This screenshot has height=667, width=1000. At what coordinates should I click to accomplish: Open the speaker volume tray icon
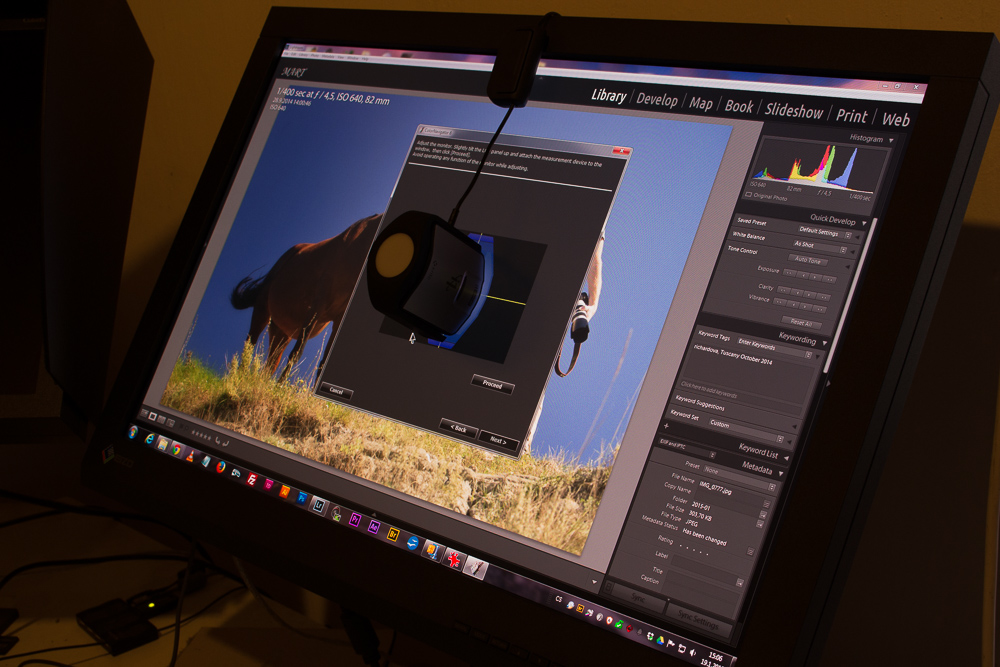693,652
